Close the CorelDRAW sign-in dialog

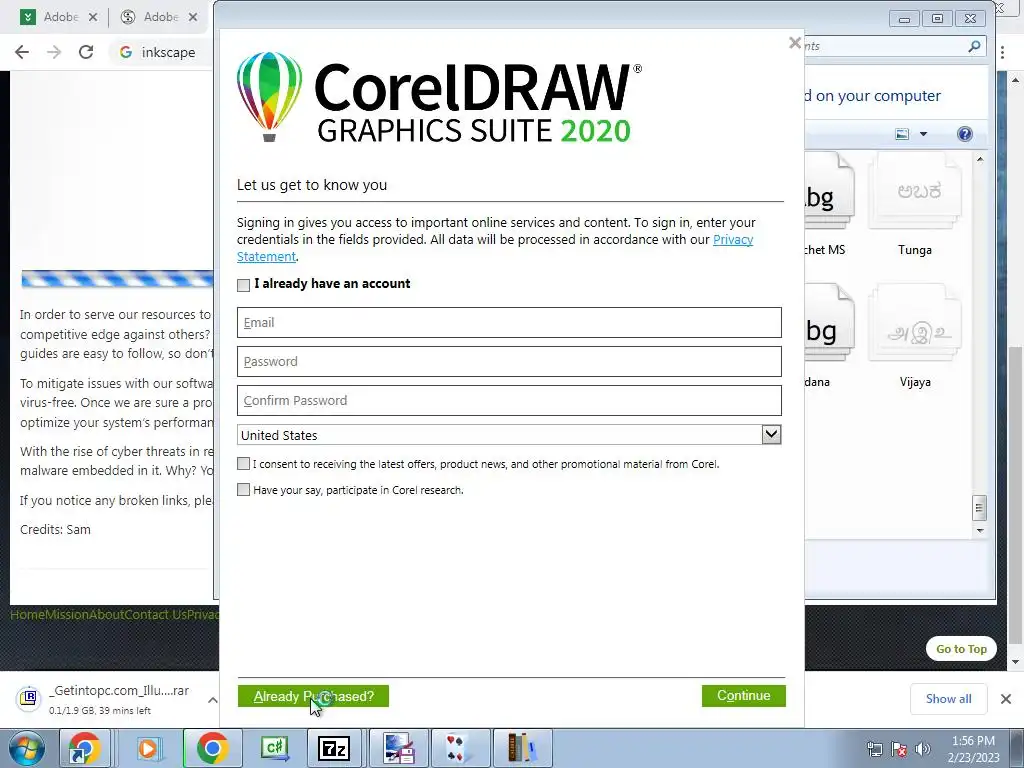[795, 43]
